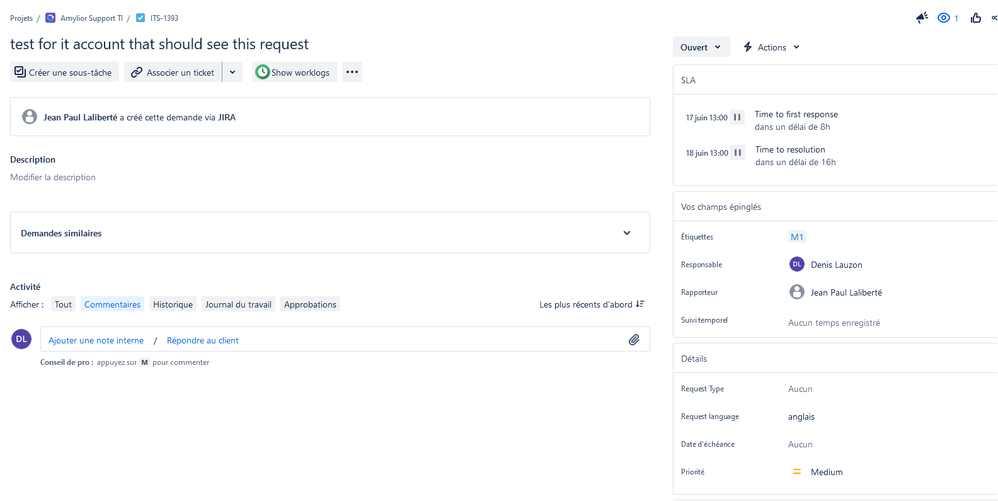Viewport: 998px width, 501px height.
Task: Click pause icon for Time to resolution
Action: pos(737,152)
